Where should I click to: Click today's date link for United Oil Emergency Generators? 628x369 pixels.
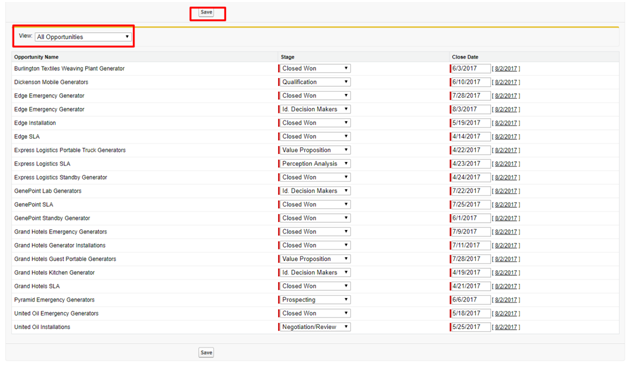pos(506,314)
